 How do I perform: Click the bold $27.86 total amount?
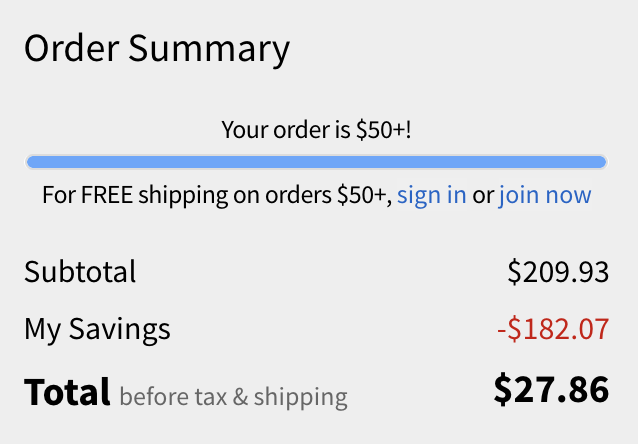(x=551, y=390)
